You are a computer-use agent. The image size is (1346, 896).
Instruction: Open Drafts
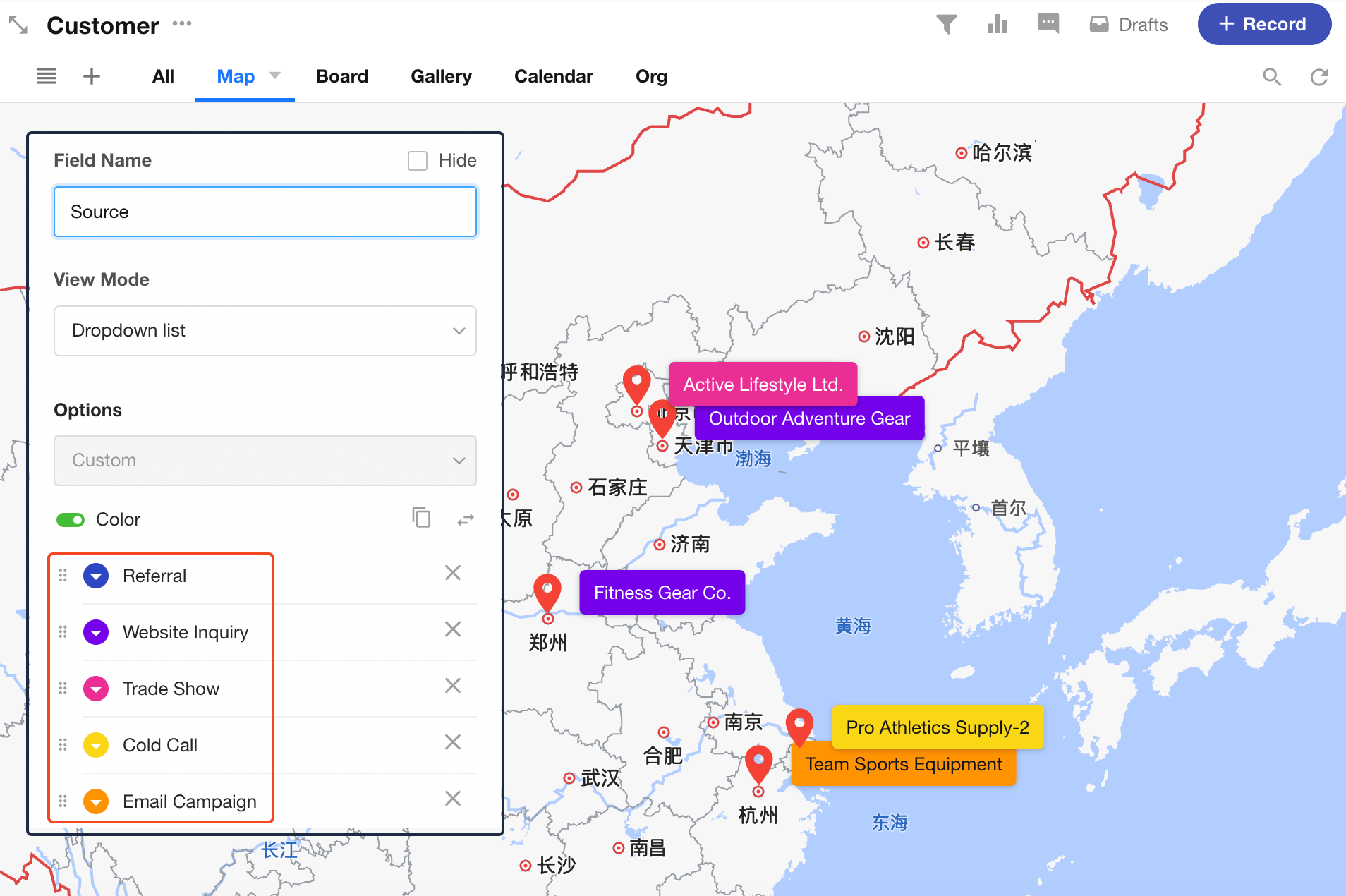click(x=1129, y=25)
